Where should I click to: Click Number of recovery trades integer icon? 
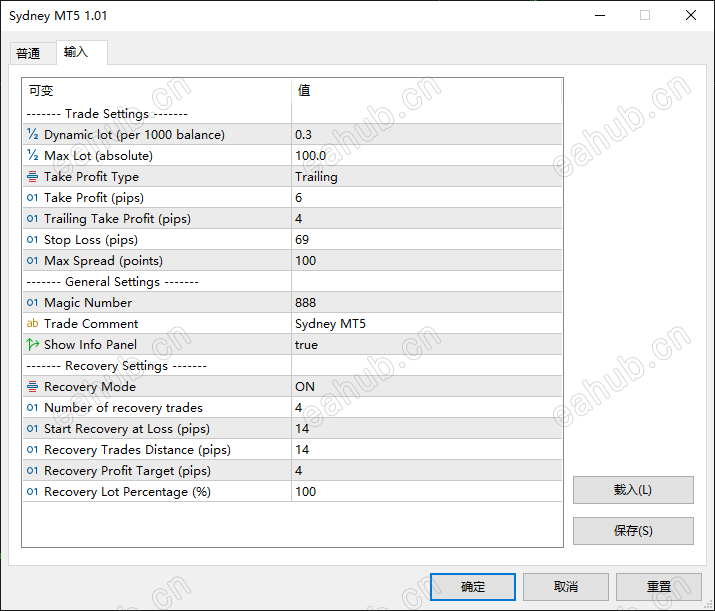point(32,407)
